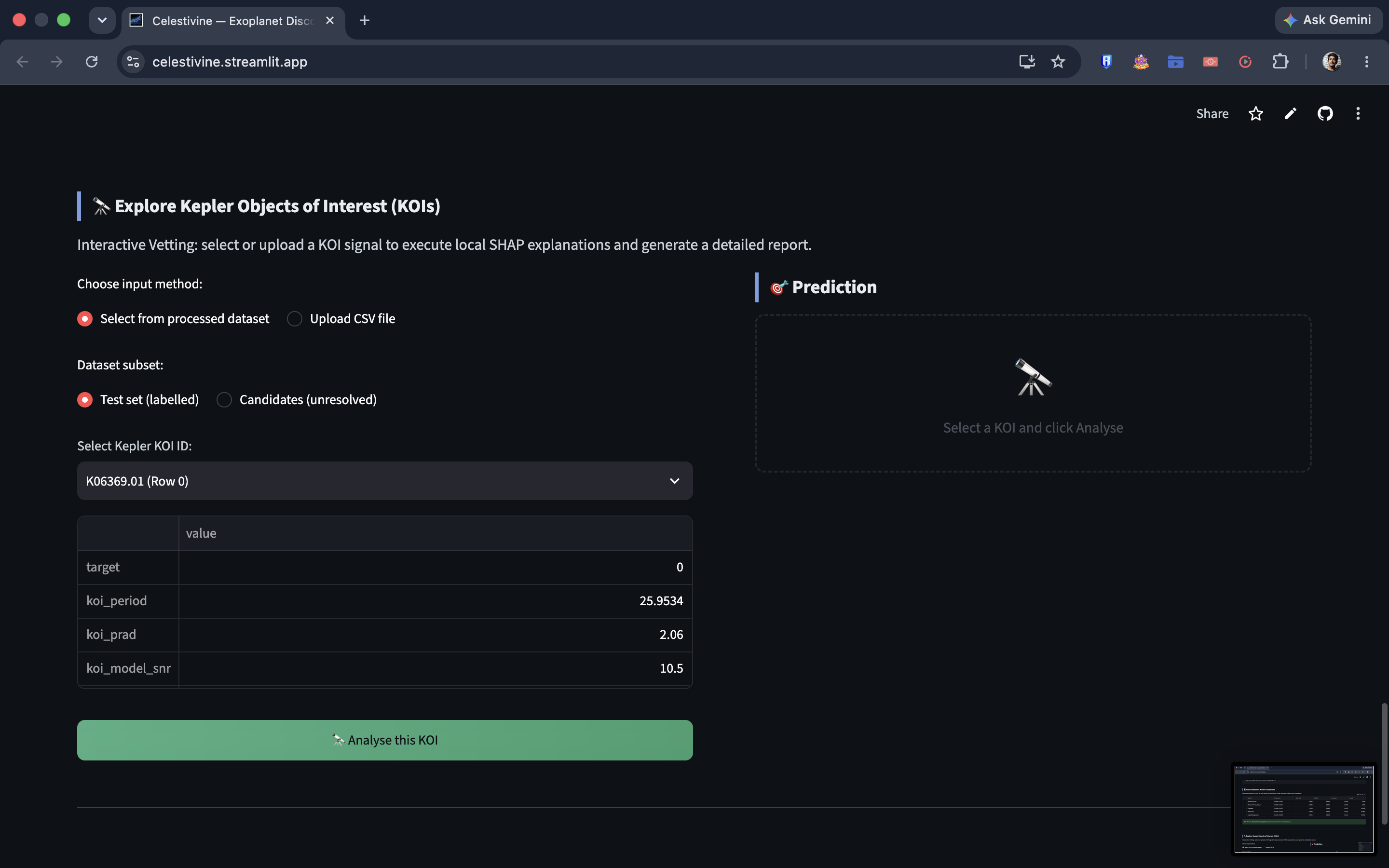Select the Celestivine browser tab
1389x868 pixels.
click(x=233, y=21)
